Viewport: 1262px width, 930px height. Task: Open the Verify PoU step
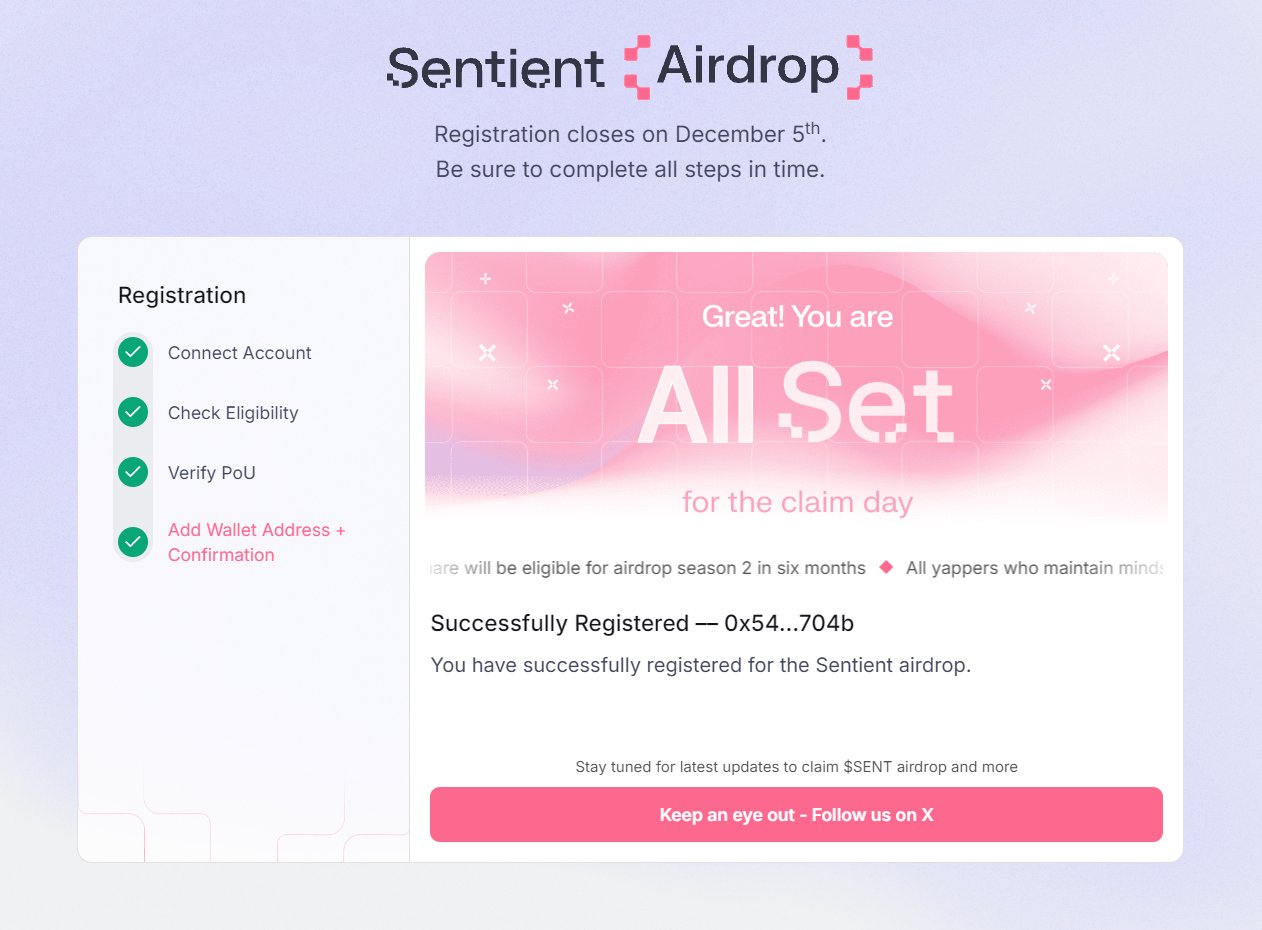click(x=211, y=473)
